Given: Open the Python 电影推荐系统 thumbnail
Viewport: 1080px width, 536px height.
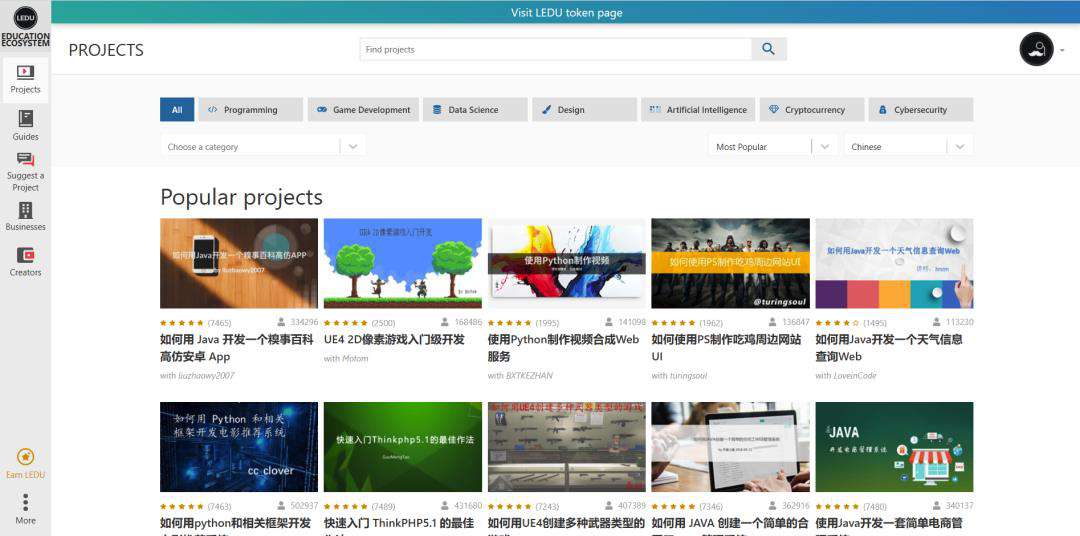Looking at the screenshot, I should point(239,447).
